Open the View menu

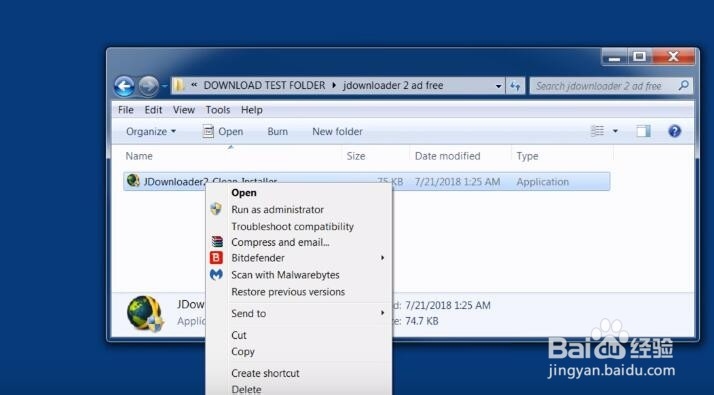[184, 110]
